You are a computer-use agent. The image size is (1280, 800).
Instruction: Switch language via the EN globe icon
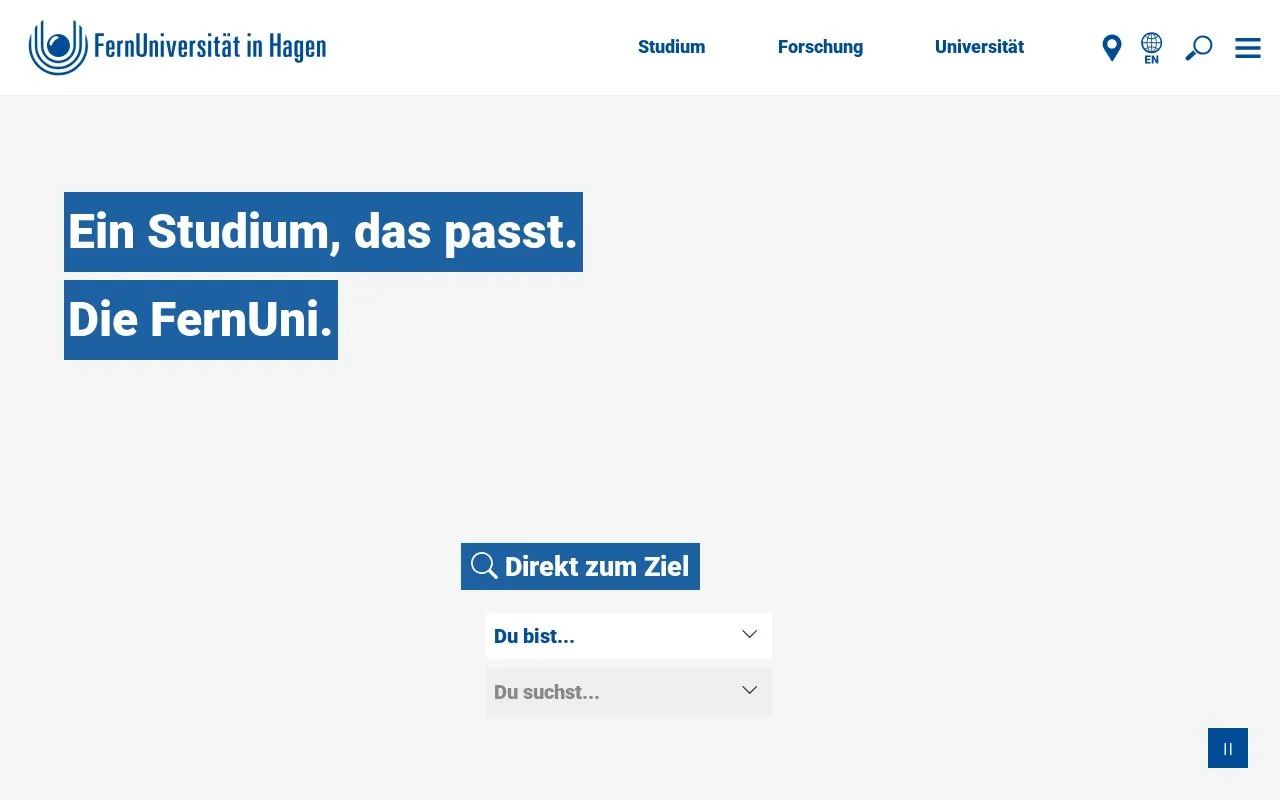coord(1152,48)
